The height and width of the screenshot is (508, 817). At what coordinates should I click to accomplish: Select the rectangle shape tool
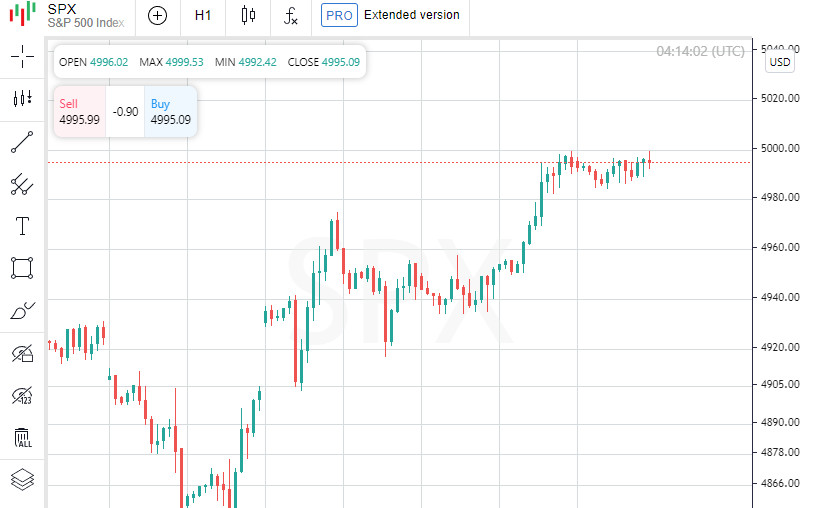coord(22,268)
